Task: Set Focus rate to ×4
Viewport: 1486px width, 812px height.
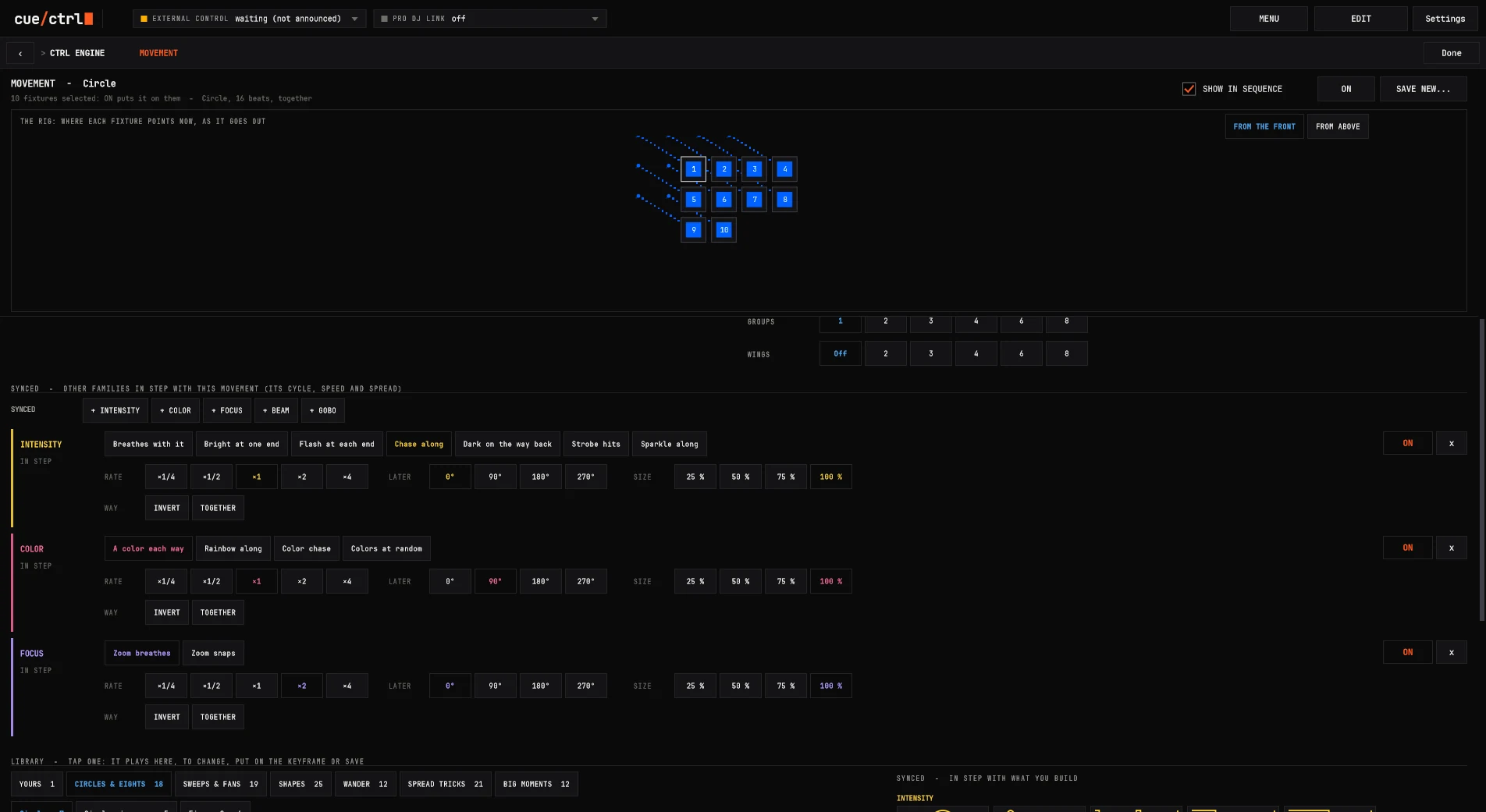Action: point(347,686)
